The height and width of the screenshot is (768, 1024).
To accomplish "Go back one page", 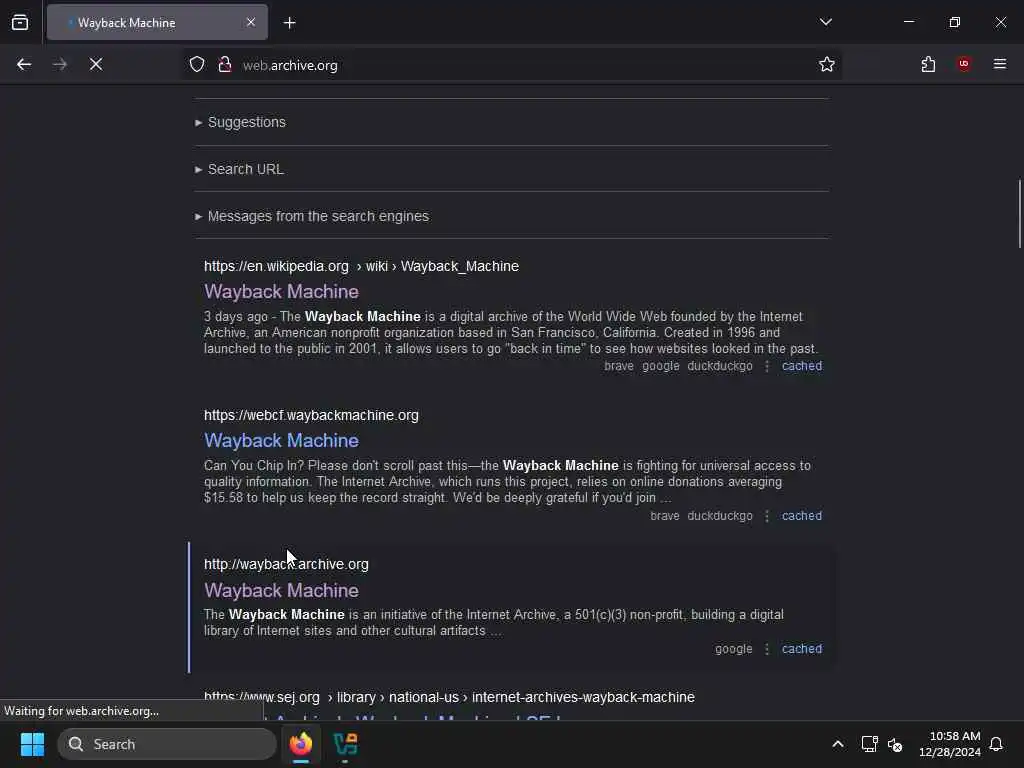I will (24, 64).
